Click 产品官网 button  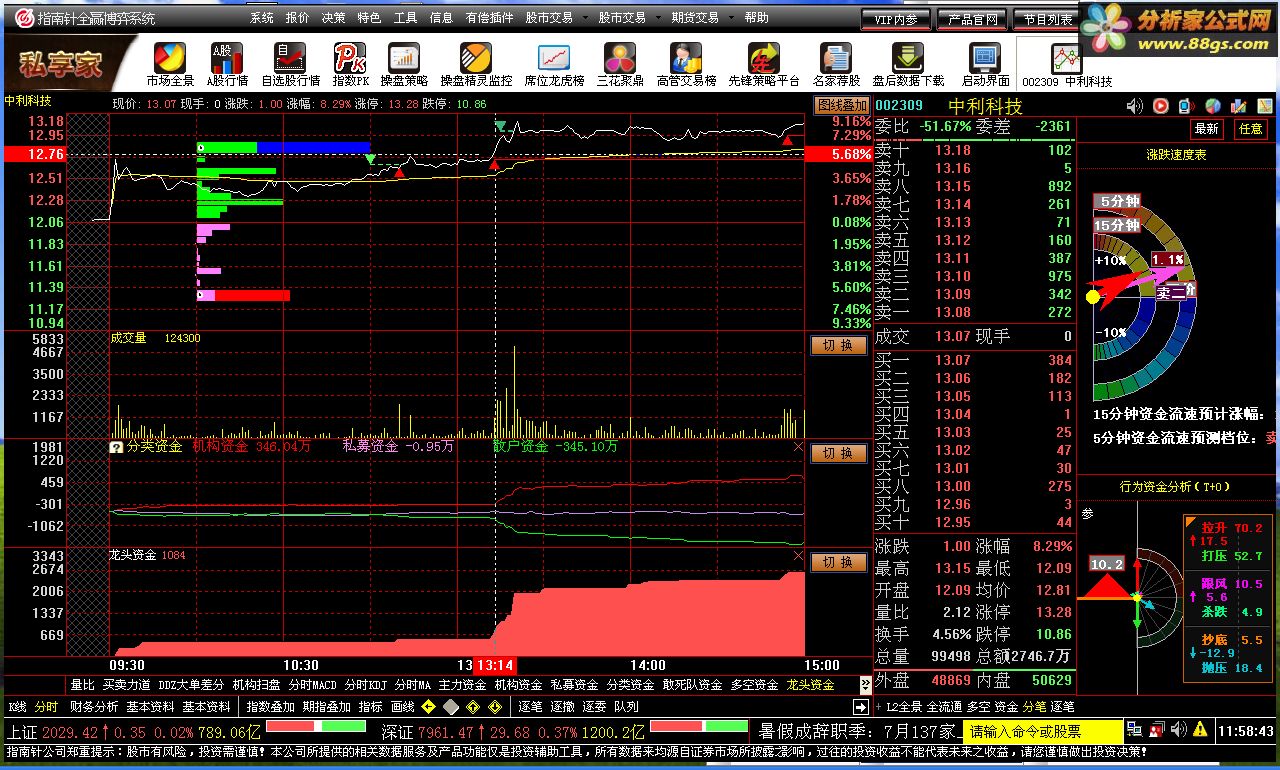point(972,19)
